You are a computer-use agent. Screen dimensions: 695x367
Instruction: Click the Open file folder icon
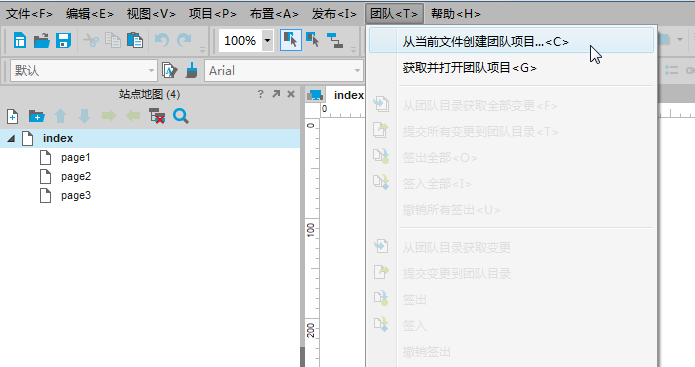pos(42,41)
